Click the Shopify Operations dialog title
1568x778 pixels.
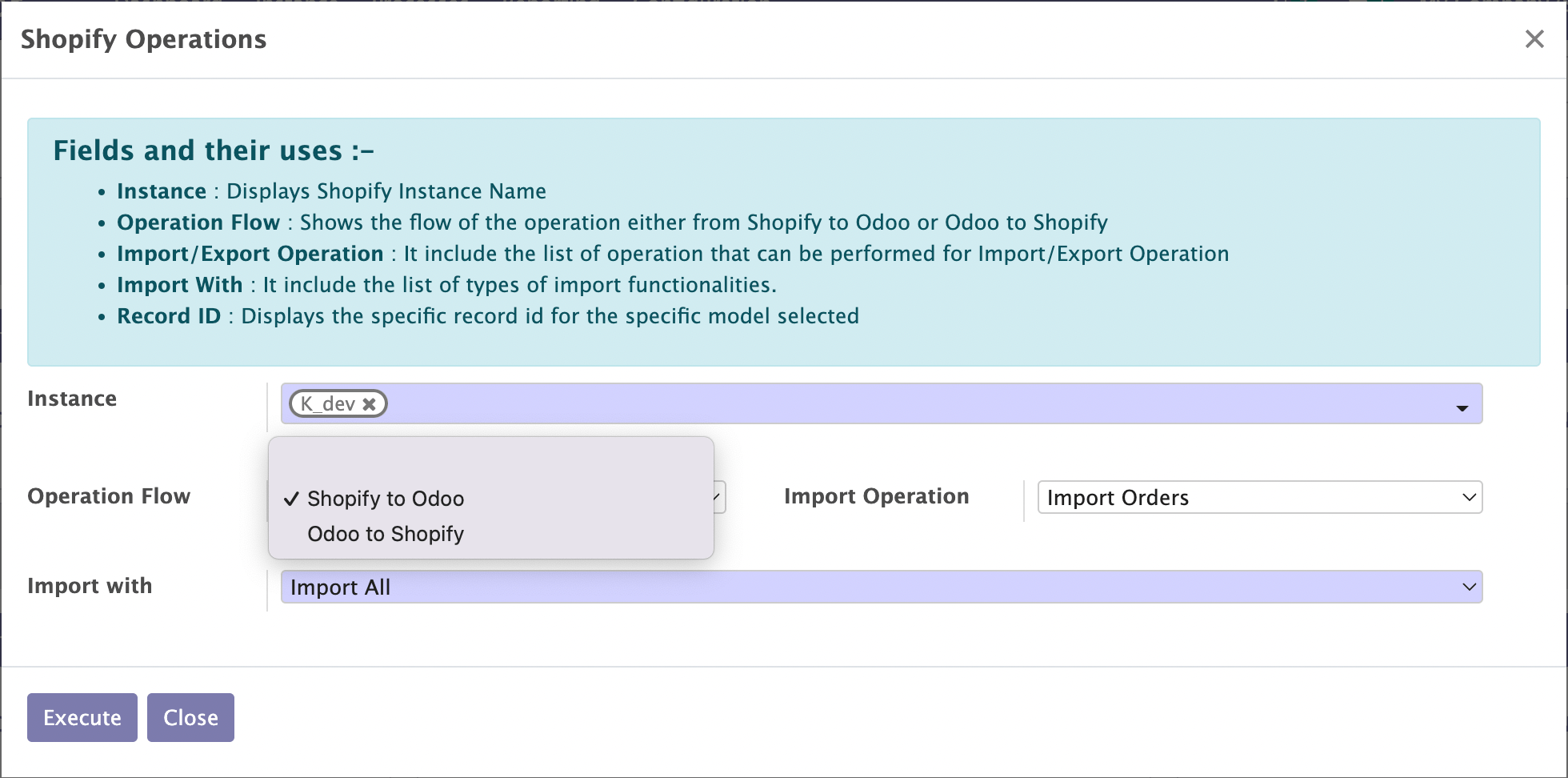point(143,39)
